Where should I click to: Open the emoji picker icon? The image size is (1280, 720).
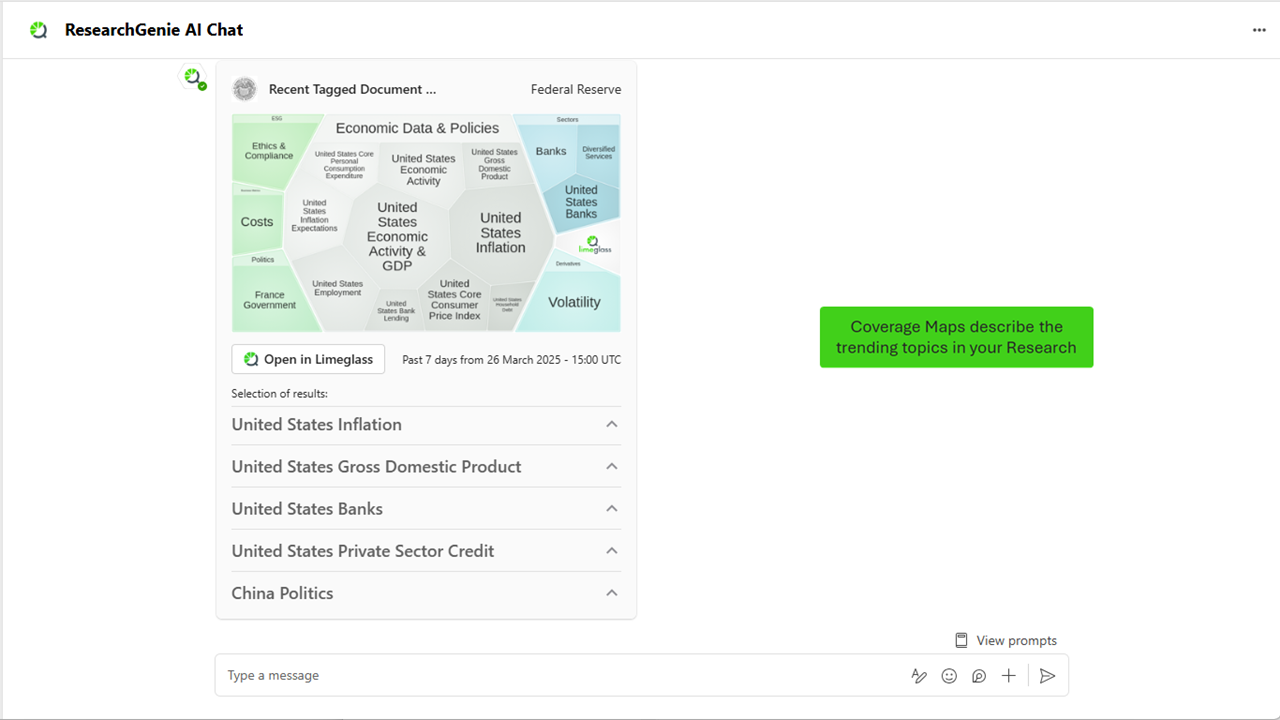(949, 676)
